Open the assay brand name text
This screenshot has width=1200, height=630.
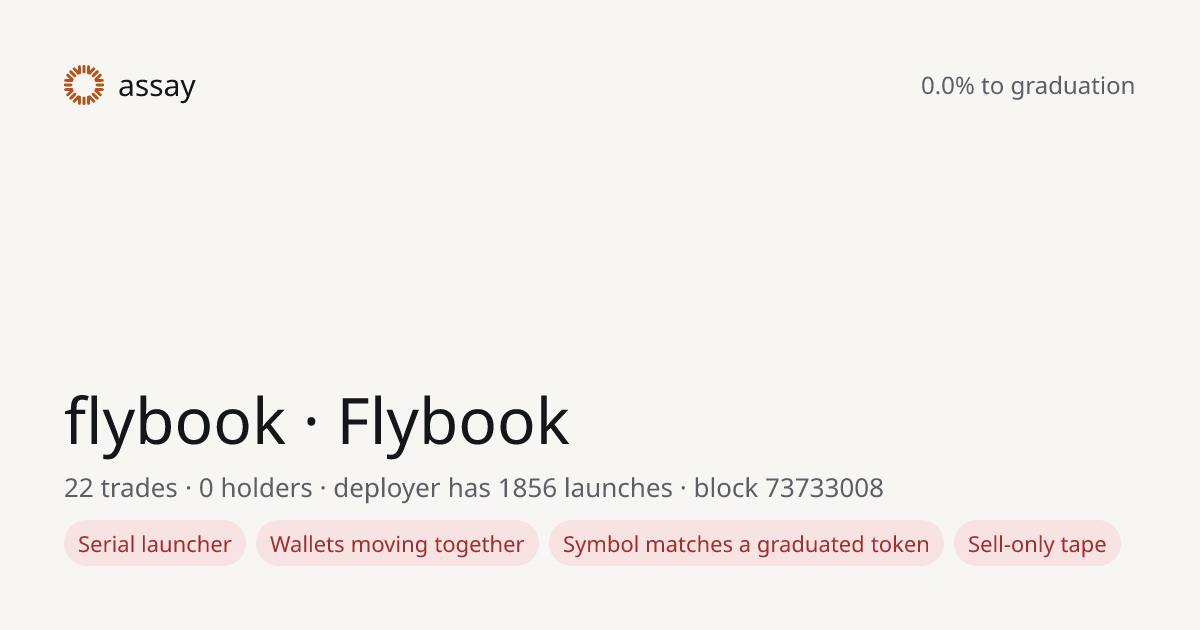tap(157, 87)
